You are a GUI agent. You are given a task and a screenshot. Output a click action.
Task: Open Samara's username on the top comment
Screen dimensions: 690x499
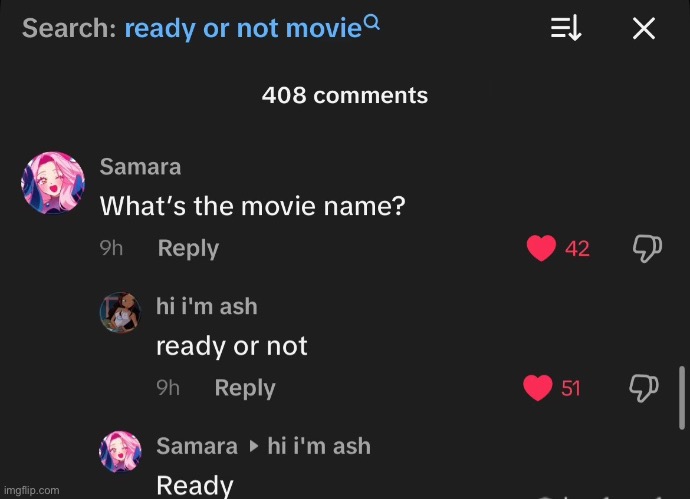[x=140, y=167]
